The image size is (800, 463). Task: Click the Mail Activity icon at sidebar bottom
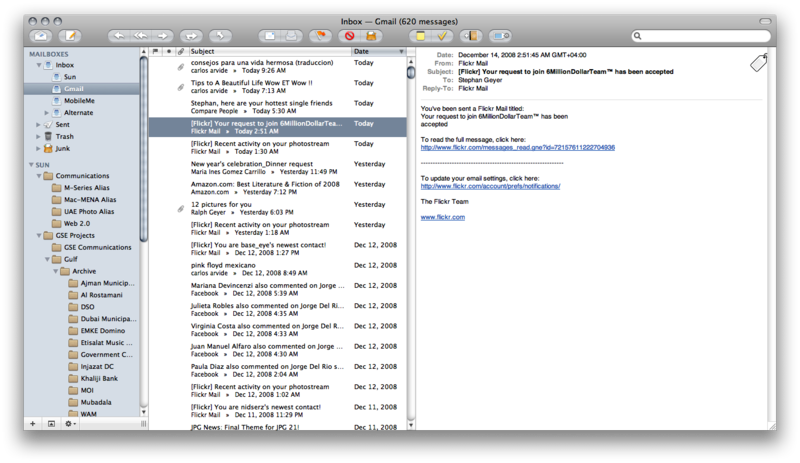[51, 424]
